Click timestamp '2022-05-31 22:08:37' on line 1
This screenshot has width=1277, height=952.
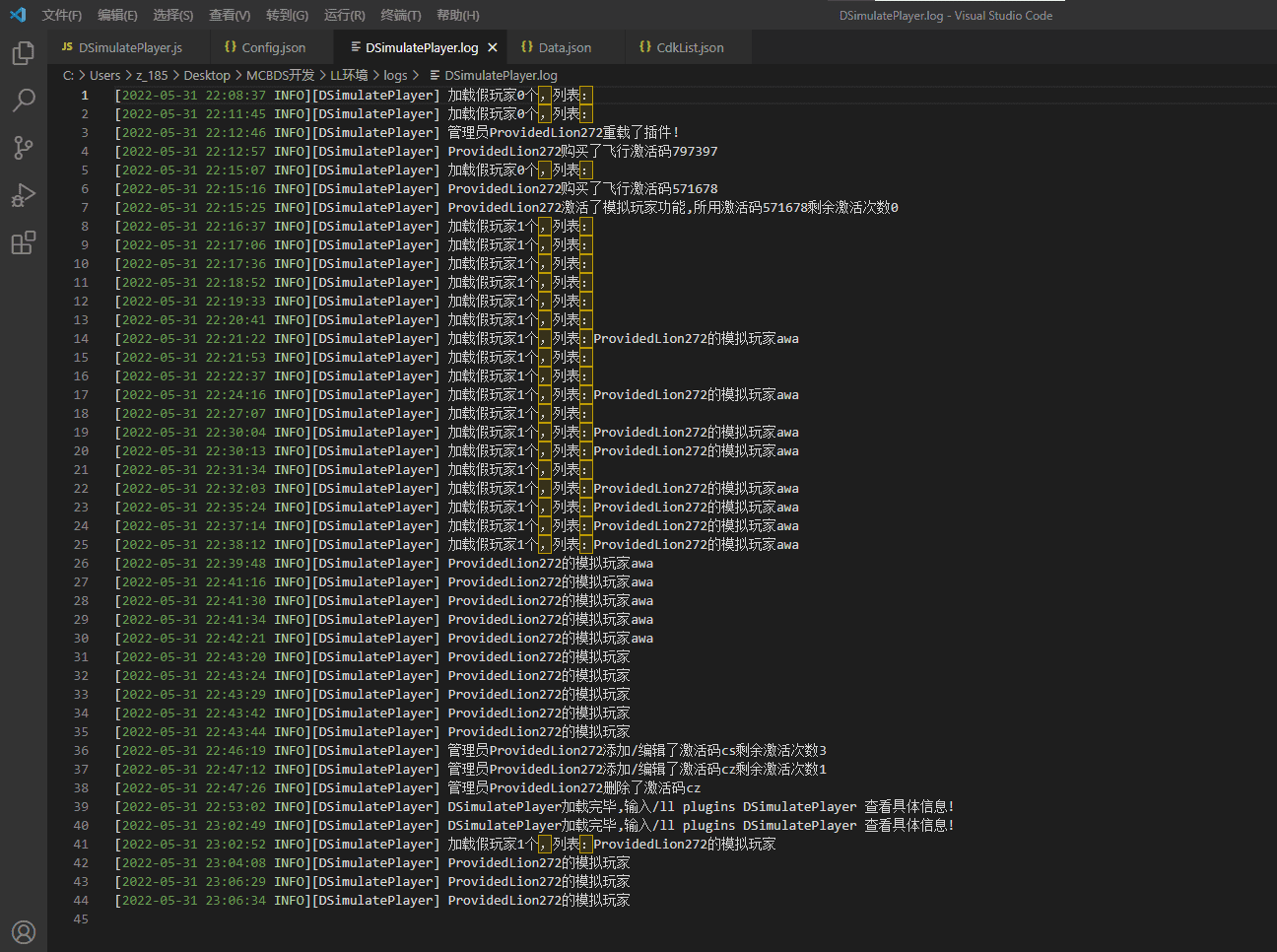[x=193, y=96]
